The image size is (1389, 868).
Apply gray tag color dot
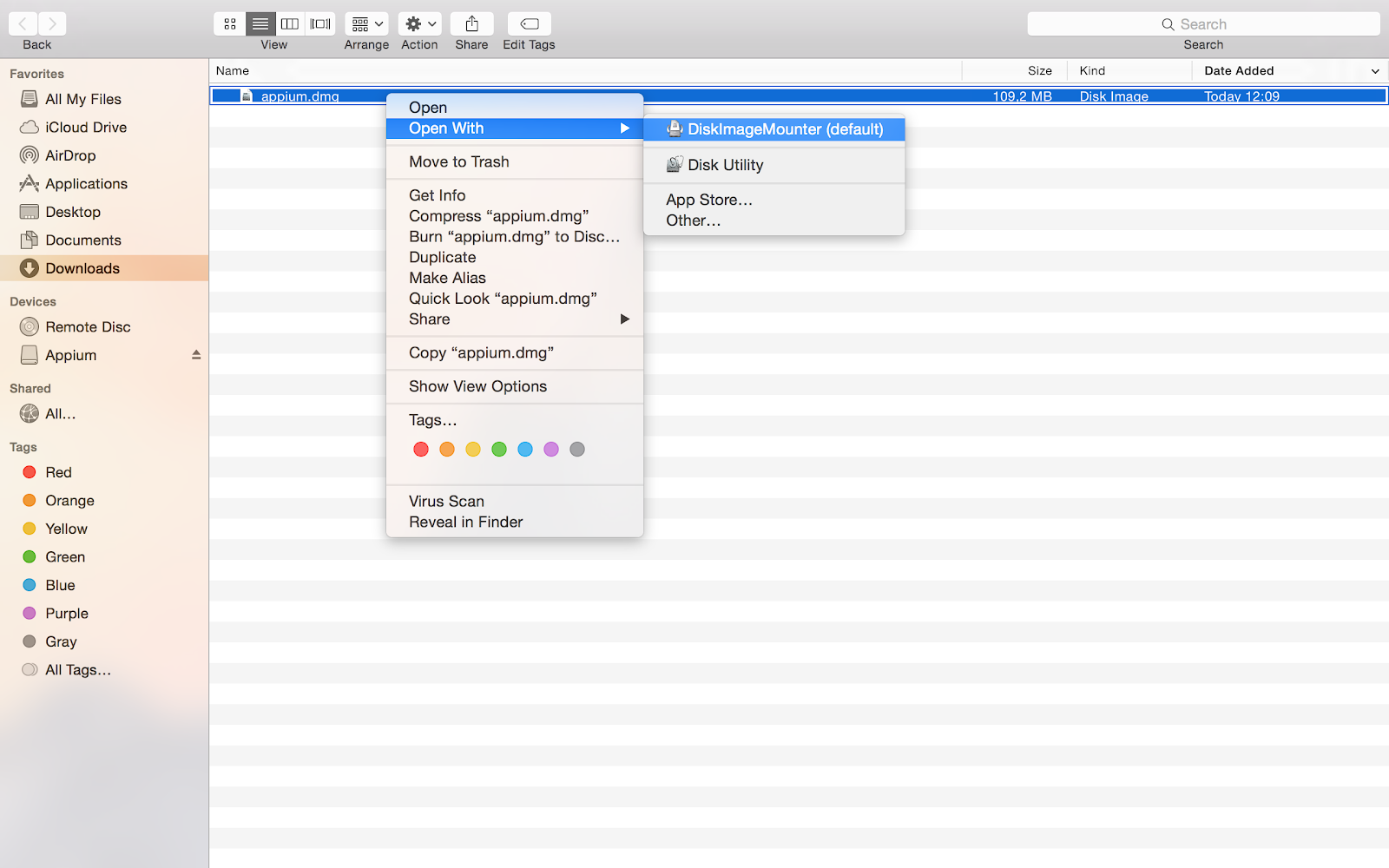coord(577,450)
